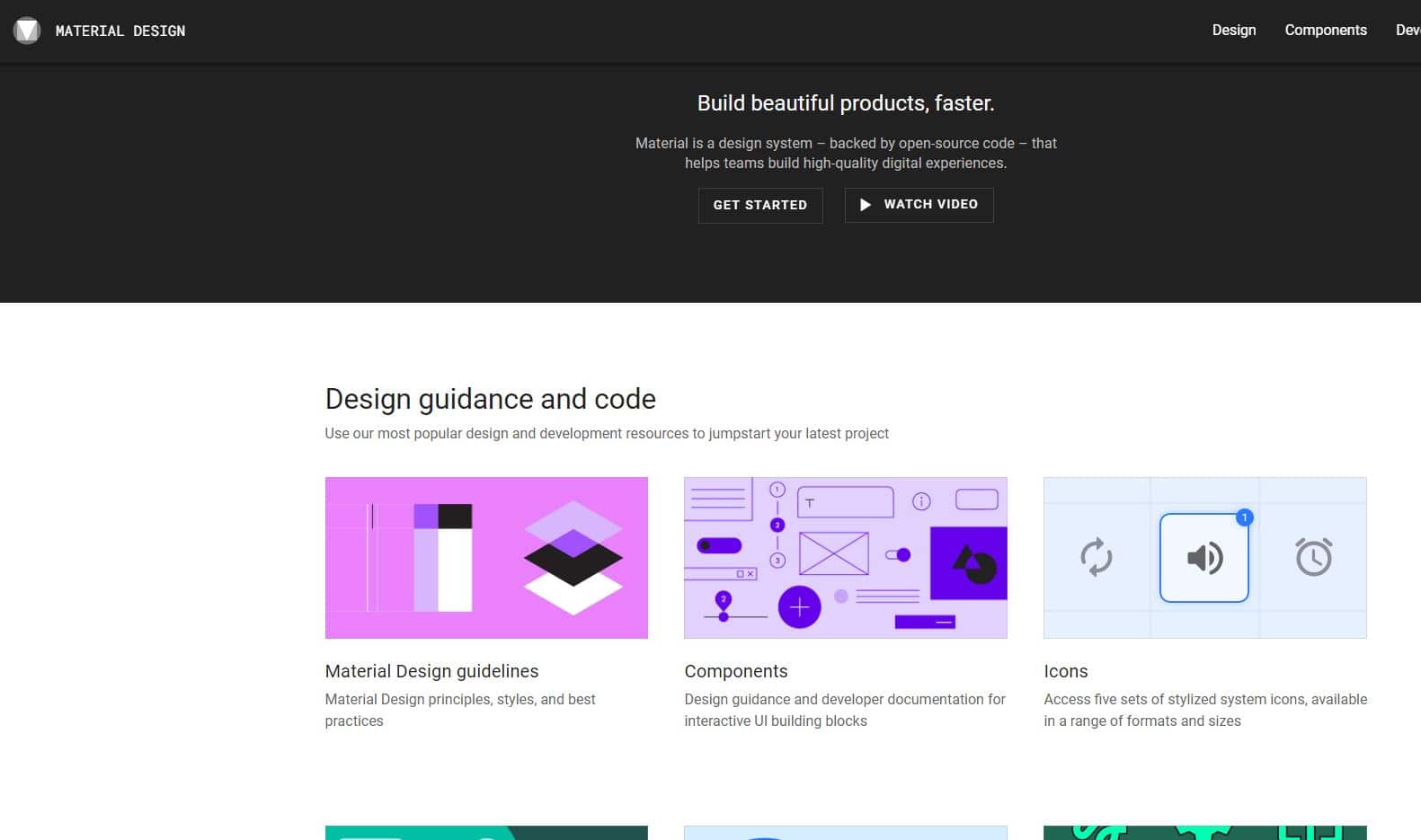Click the 'Build beautiful products, faster.' headline
Viewport: 1421px width, 840px height.
(846, 103)
